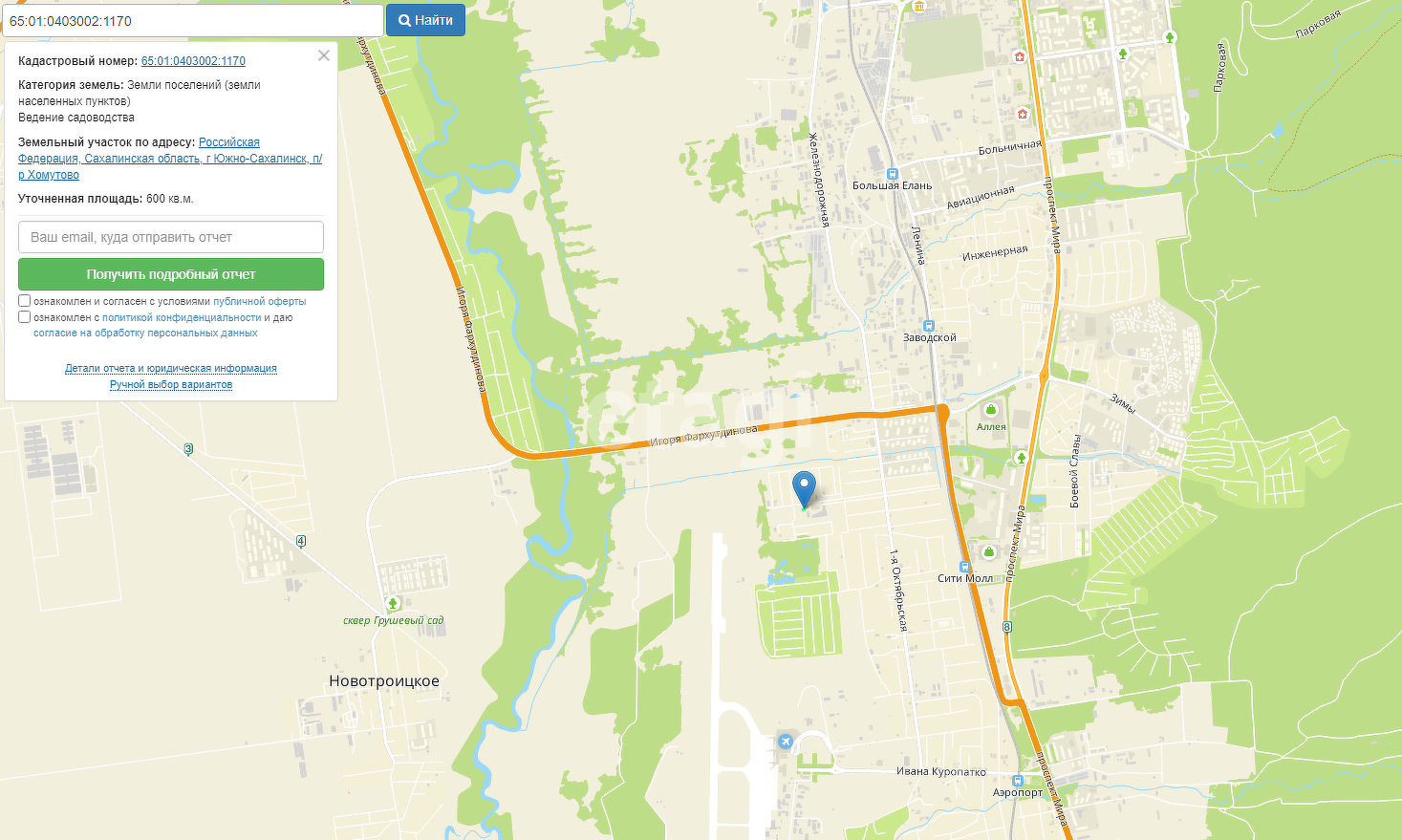Image resolution: width=1402 pixels, height=840 pixels.
Task: Click Ручной выбор вариантов link
Action: point(171,384)
